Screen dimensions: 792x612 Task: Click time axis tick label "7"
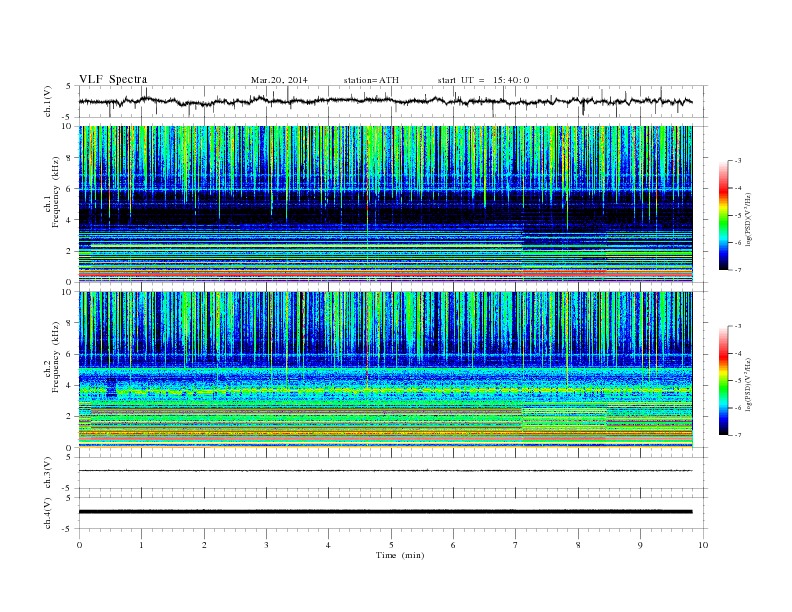[516, 545]
